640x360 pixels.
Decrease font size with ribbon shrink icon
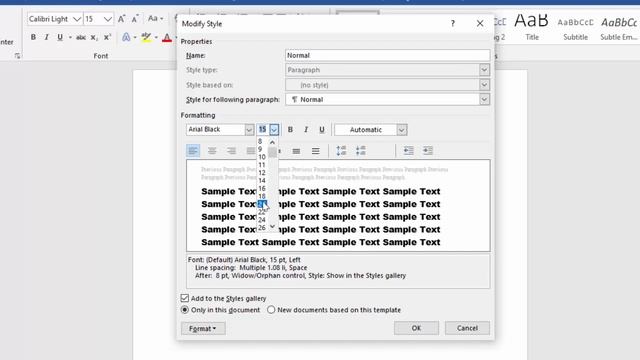point(135,19)
